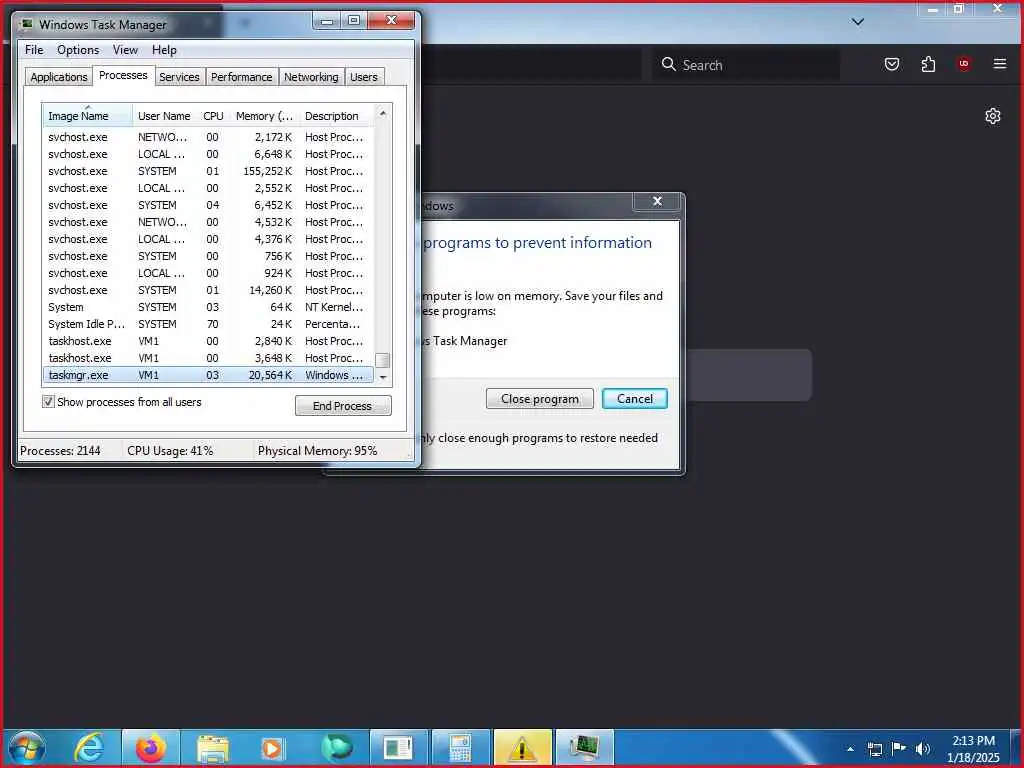
Task: Click Close program in the low-memory dialog
Action: coord(539,399)
